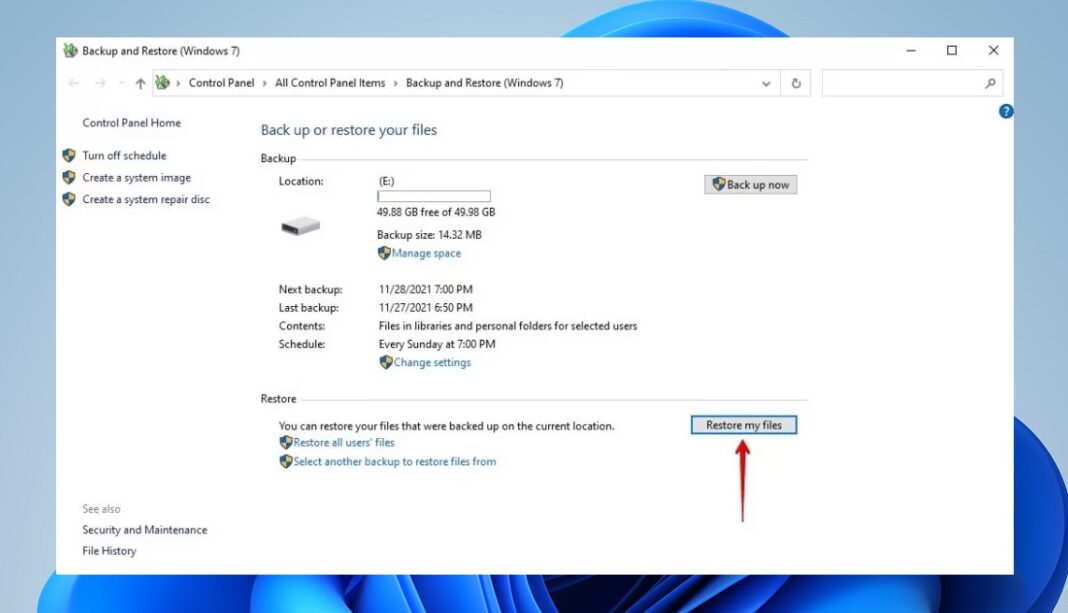Turn off the backup schedule
This screenshot has width=1068, height=613.
tap(125, 155)
